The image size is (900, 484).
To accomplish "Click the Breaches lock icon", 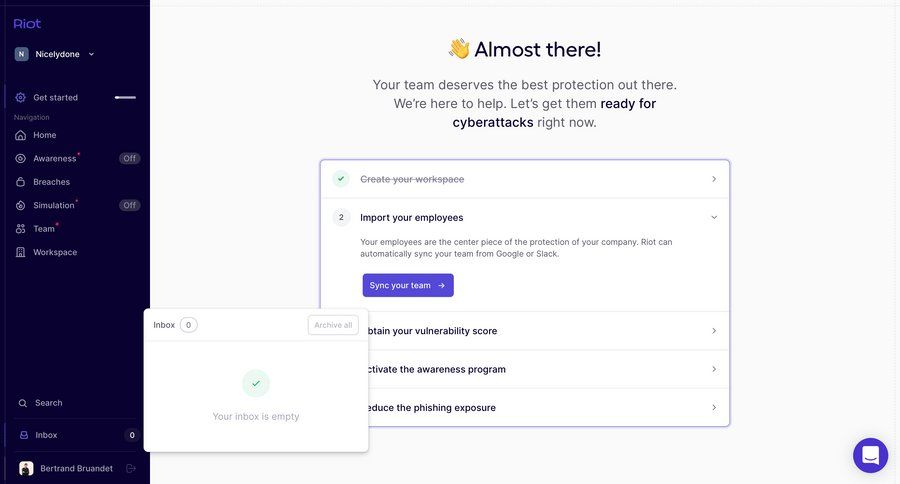I will pos(21,182).
